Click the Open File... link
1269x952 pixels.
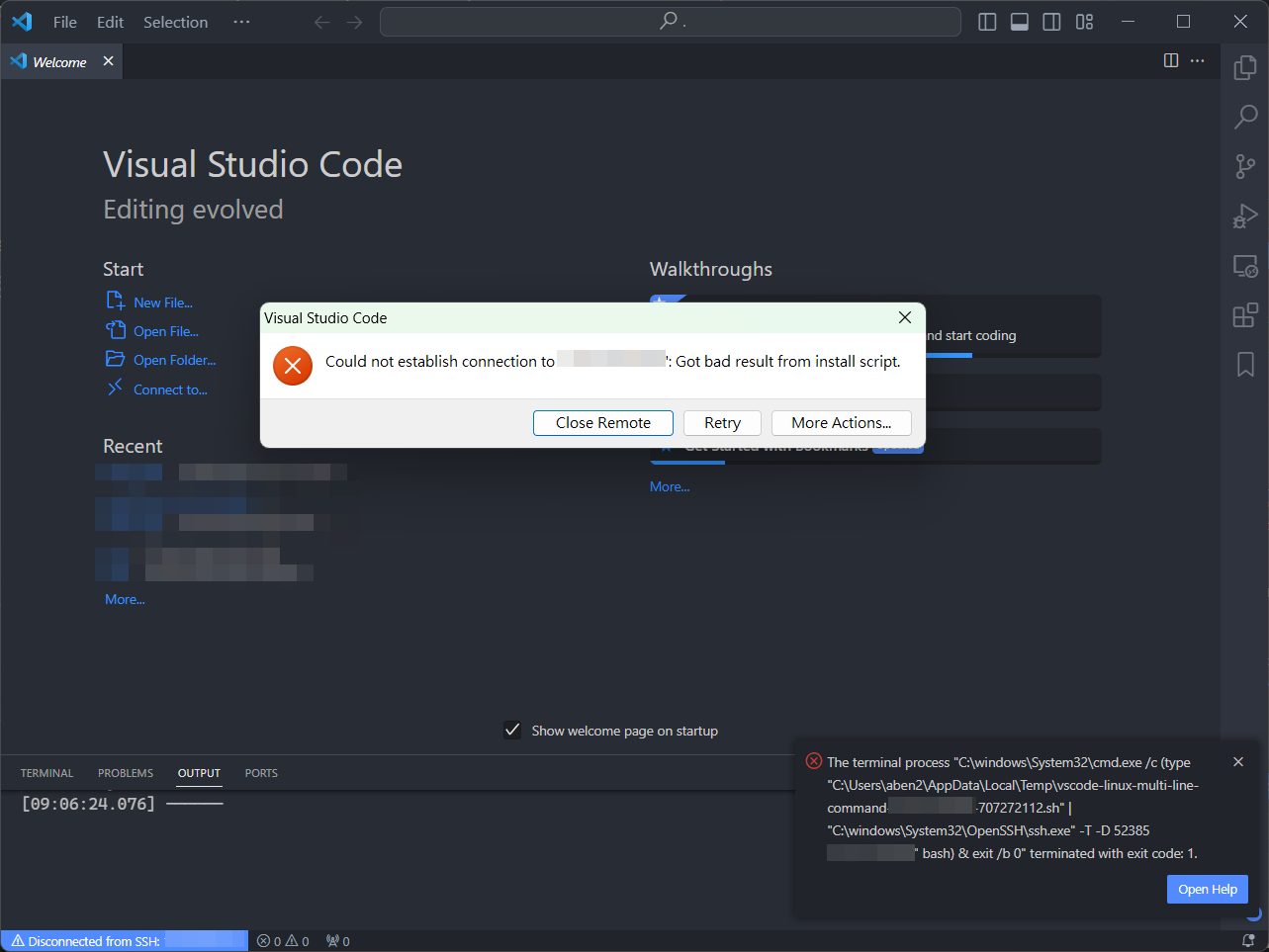tap(166, 331)
